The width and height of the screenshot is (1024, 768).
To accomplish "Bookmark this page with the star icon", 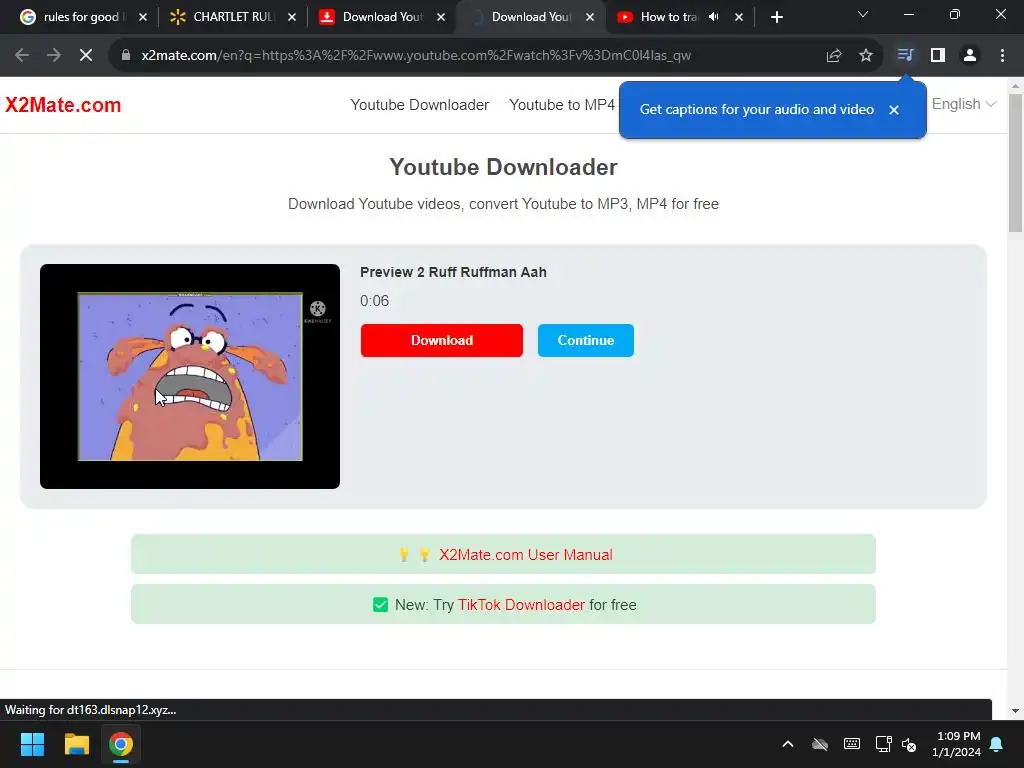I will pyautogui.click(x=865, y=56).
